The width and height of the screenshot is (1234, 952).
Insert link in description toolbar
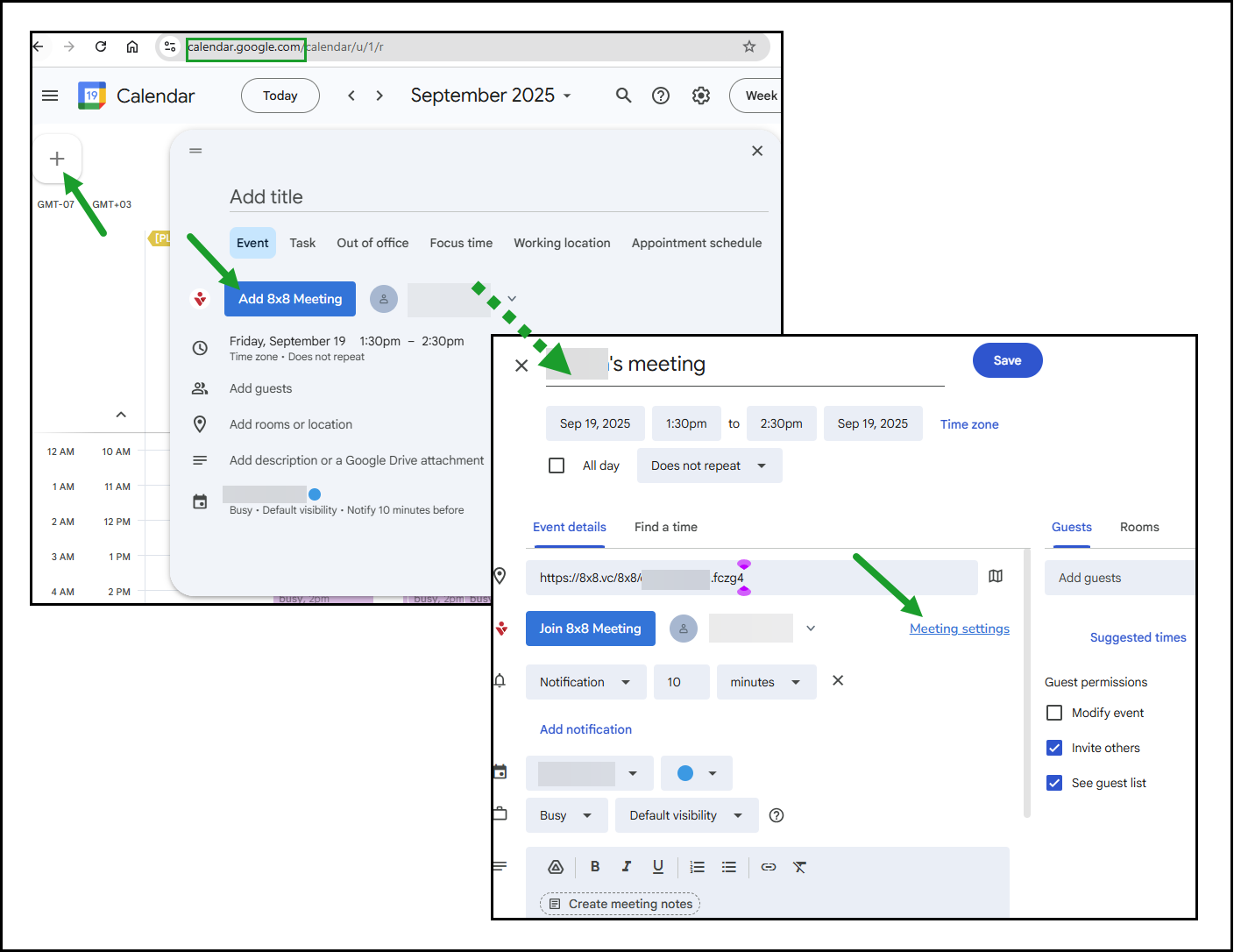(769, 867)
